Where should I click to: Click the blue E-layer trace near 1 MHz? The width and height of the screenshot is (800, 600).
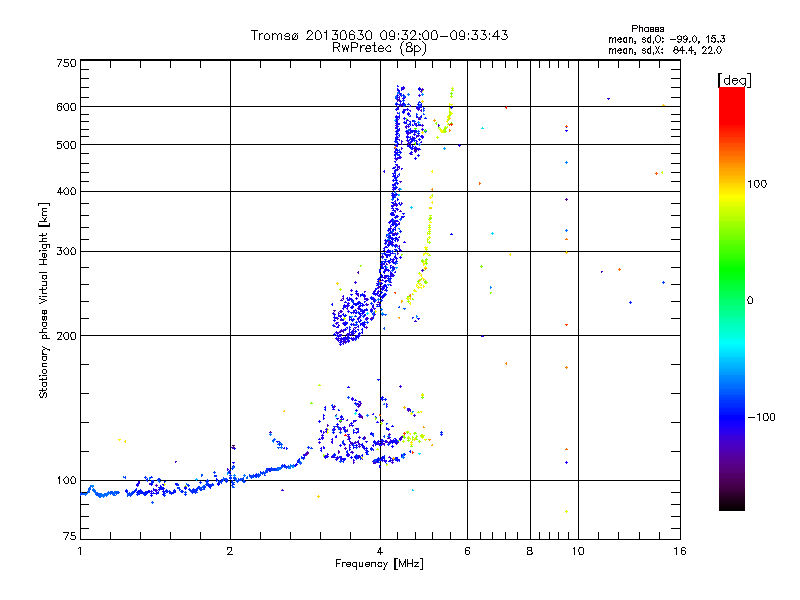click(102, 493)
